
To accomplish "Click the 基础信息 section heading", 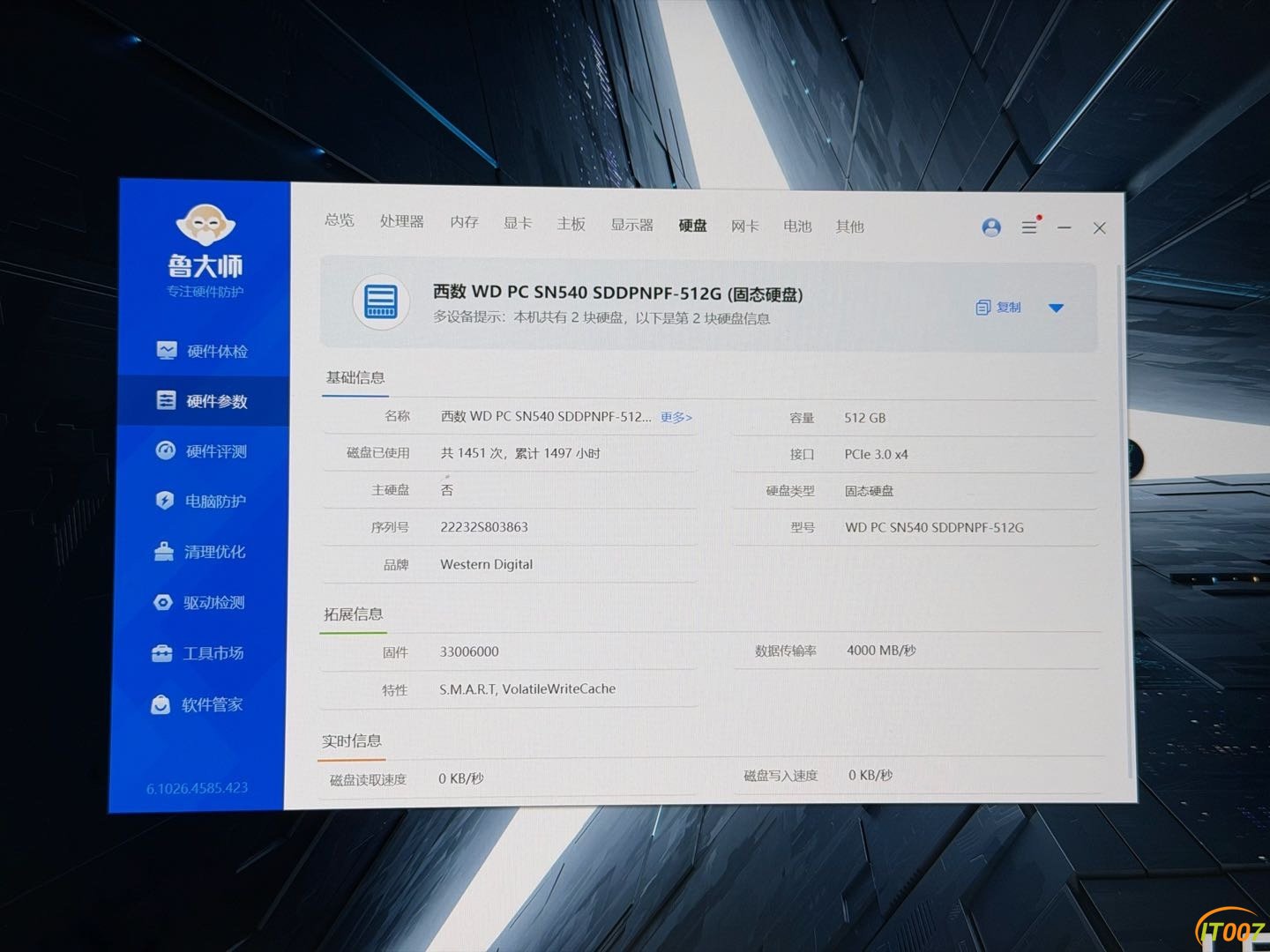I will (x=355, y=377).
